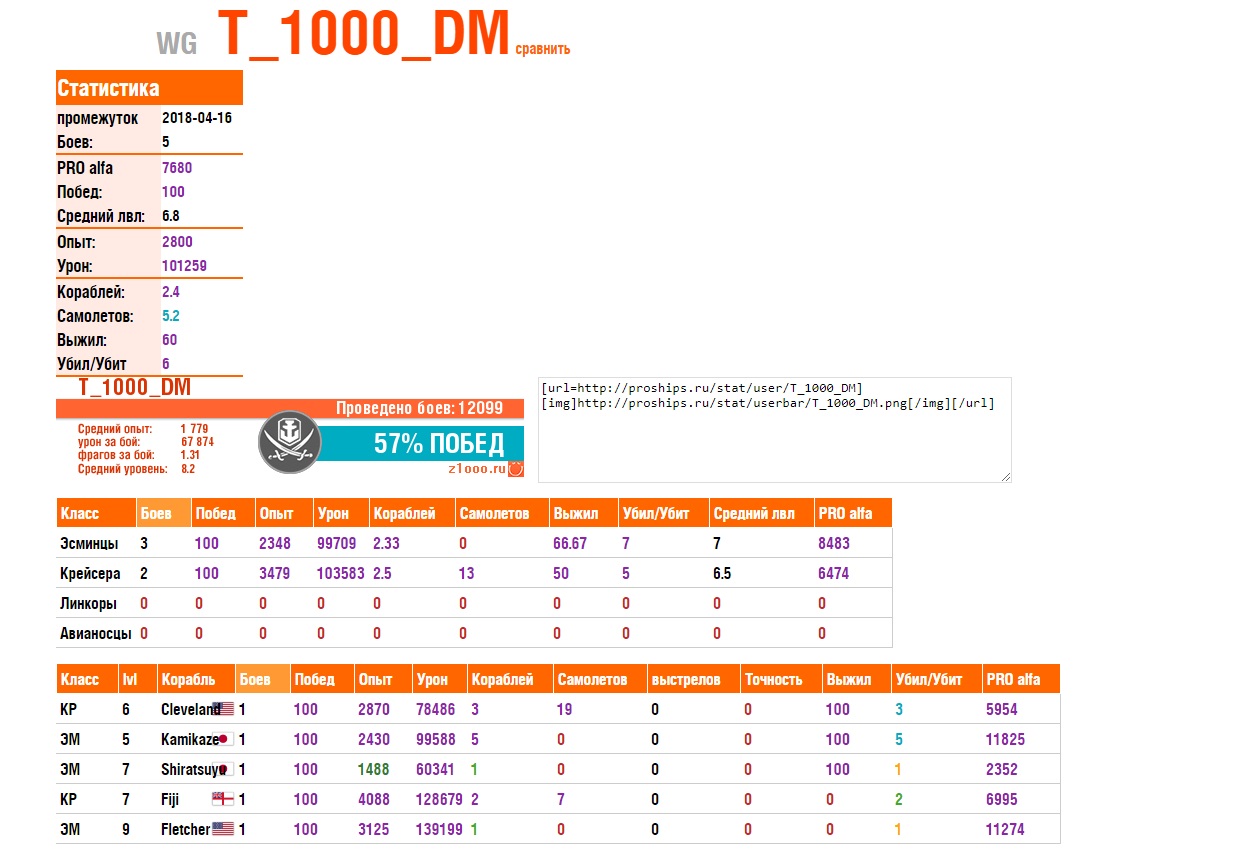Click the Fiji ship name
Screen dimensions: 1235x854
click(x=170, y=799)
